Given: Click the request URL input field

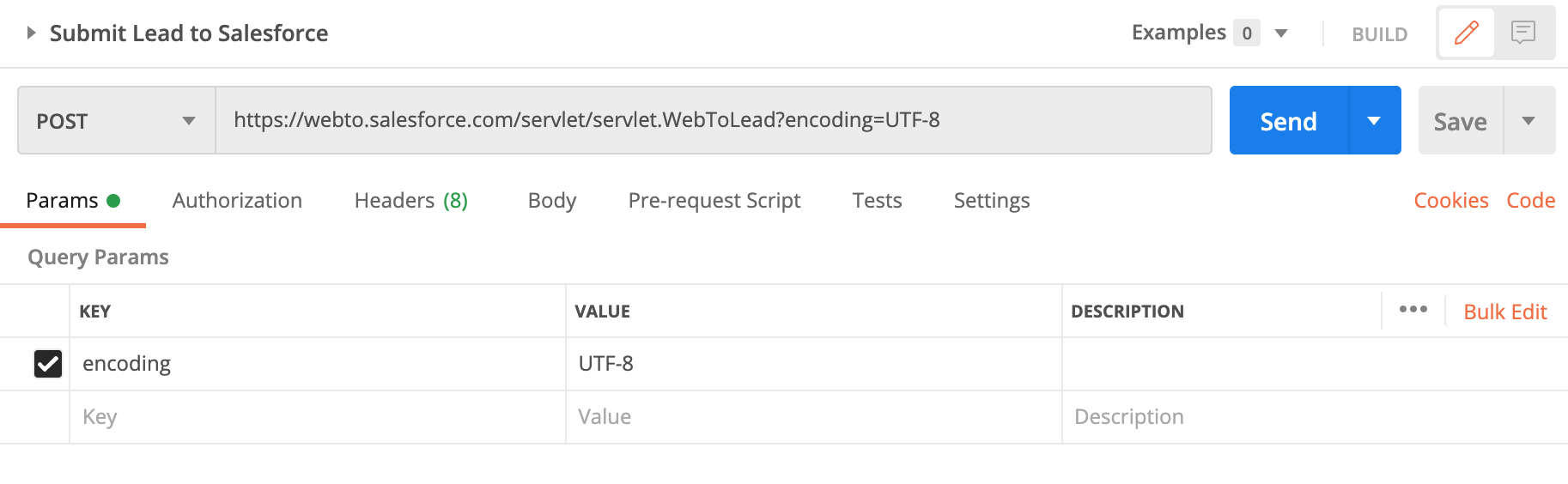Looking at the screenshot, I should [714, 120].
